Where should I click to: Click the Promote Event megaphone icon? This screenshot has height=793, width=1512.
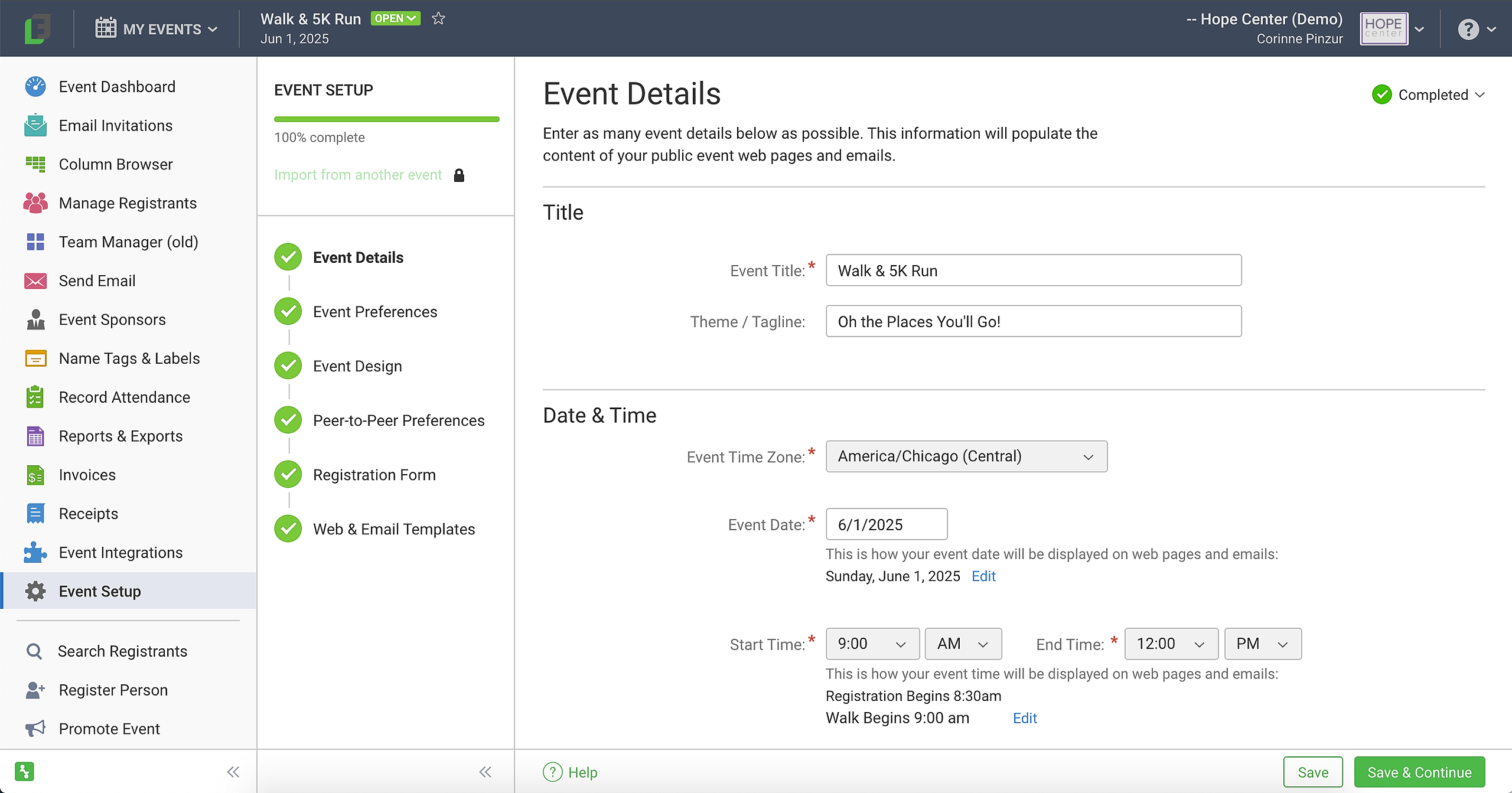[x=35, y=729]
